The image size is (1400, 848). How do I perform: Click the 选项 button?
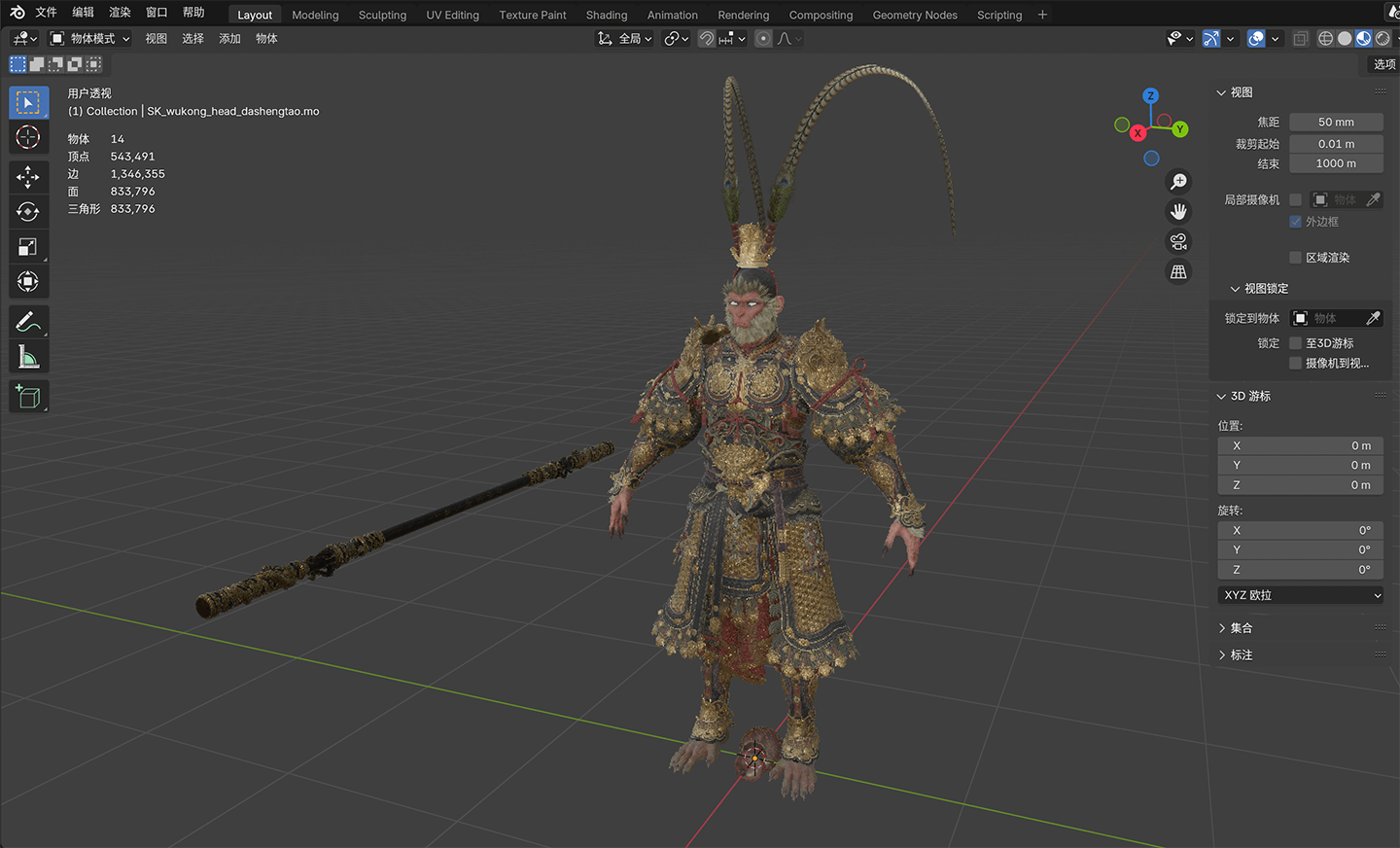(x=1383, y=64)
